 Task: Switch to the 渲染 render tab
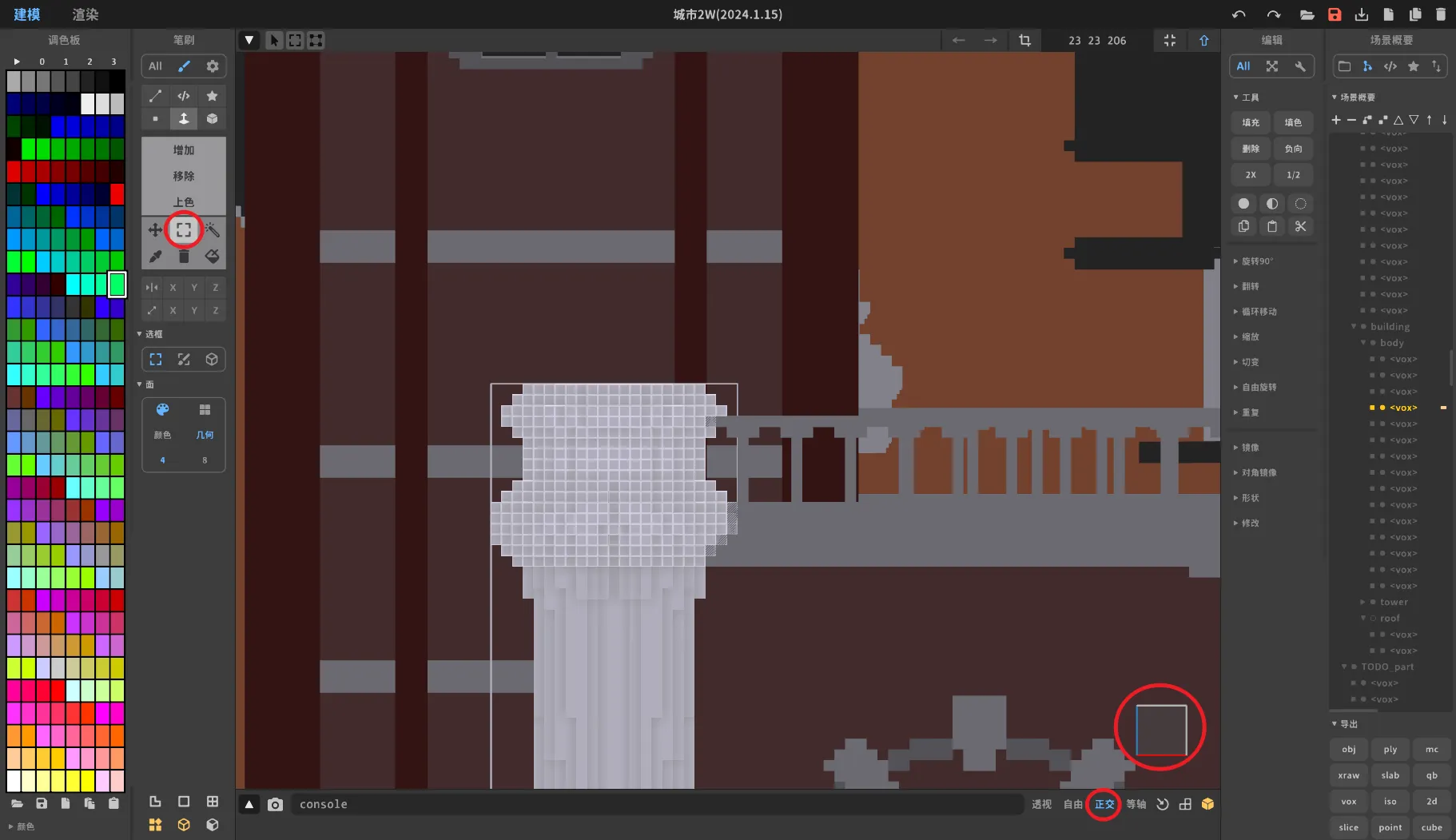[85, 14]
